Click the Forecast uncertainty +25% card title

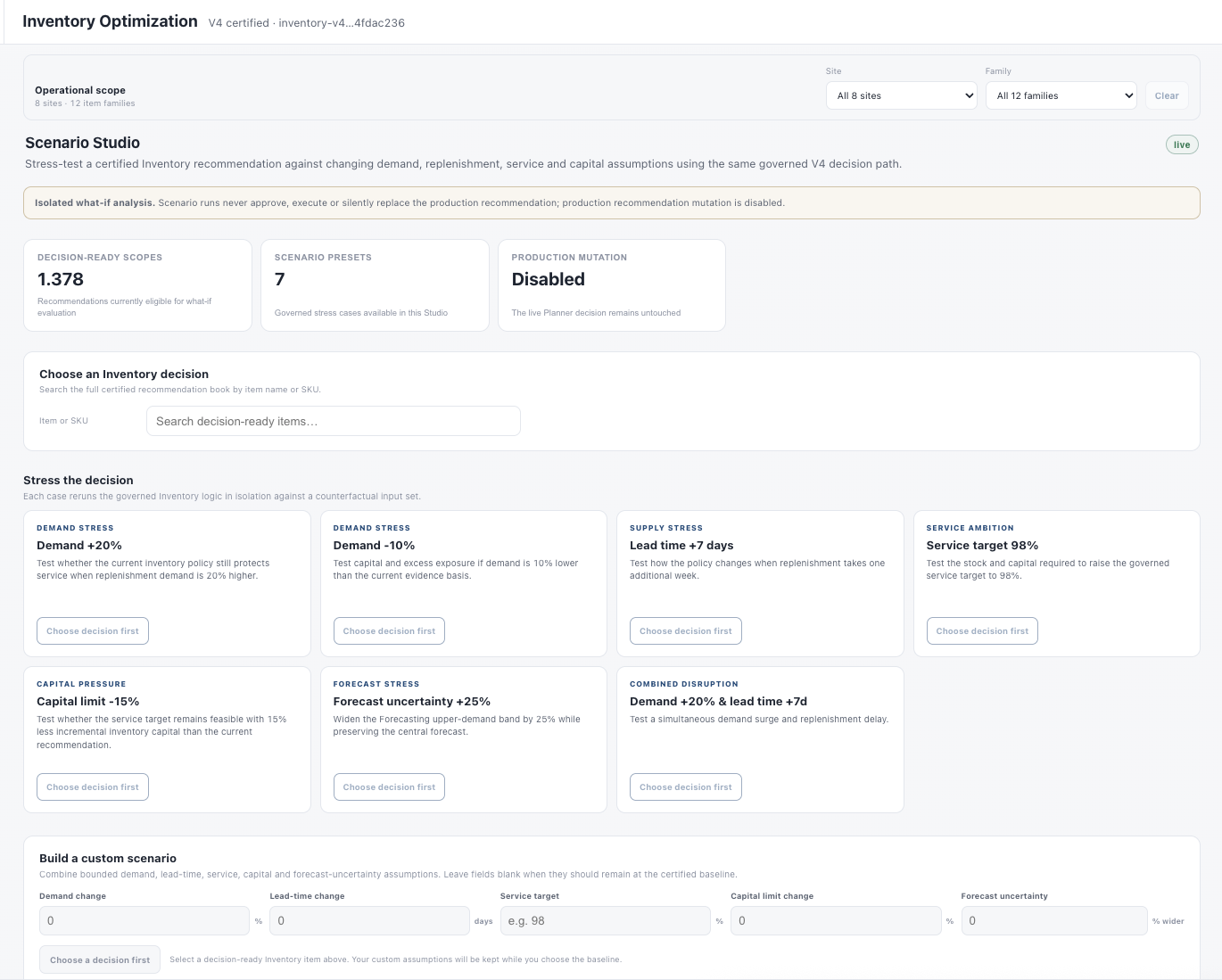pyautogui.click(x=412, y=702)
